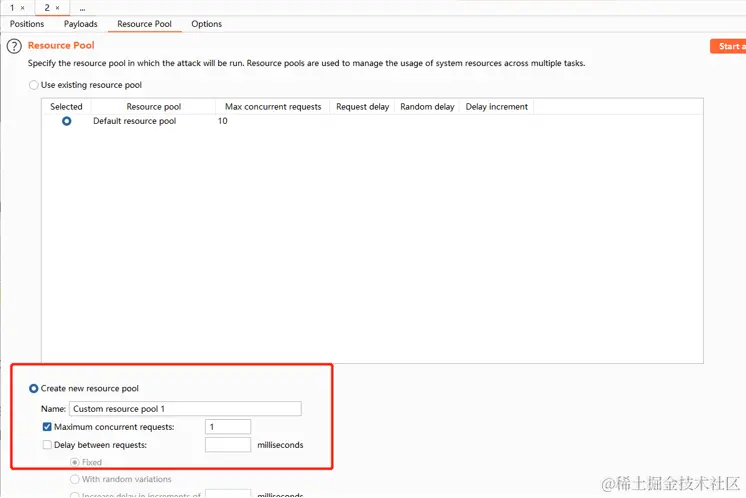The width and height of the screenshot is (746, 498).
Task: Open a new attack tab via the … tab
Action: tap(82, 8)
